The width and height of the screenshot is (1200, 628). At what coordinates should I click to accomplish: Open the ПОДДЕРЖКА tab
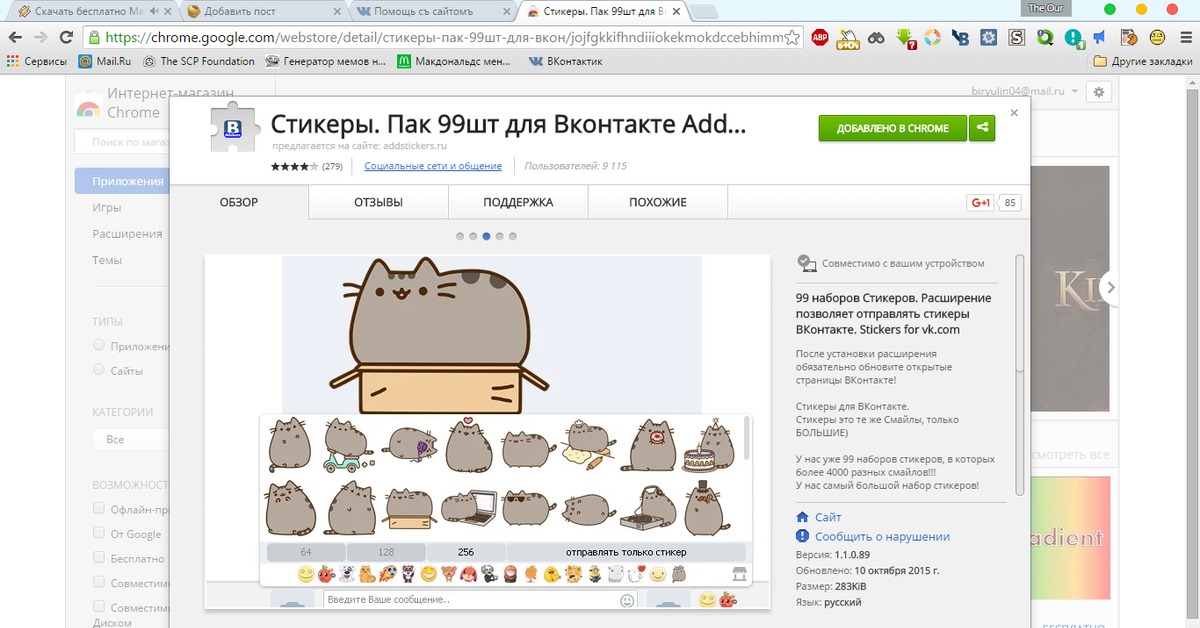[518, 202]
